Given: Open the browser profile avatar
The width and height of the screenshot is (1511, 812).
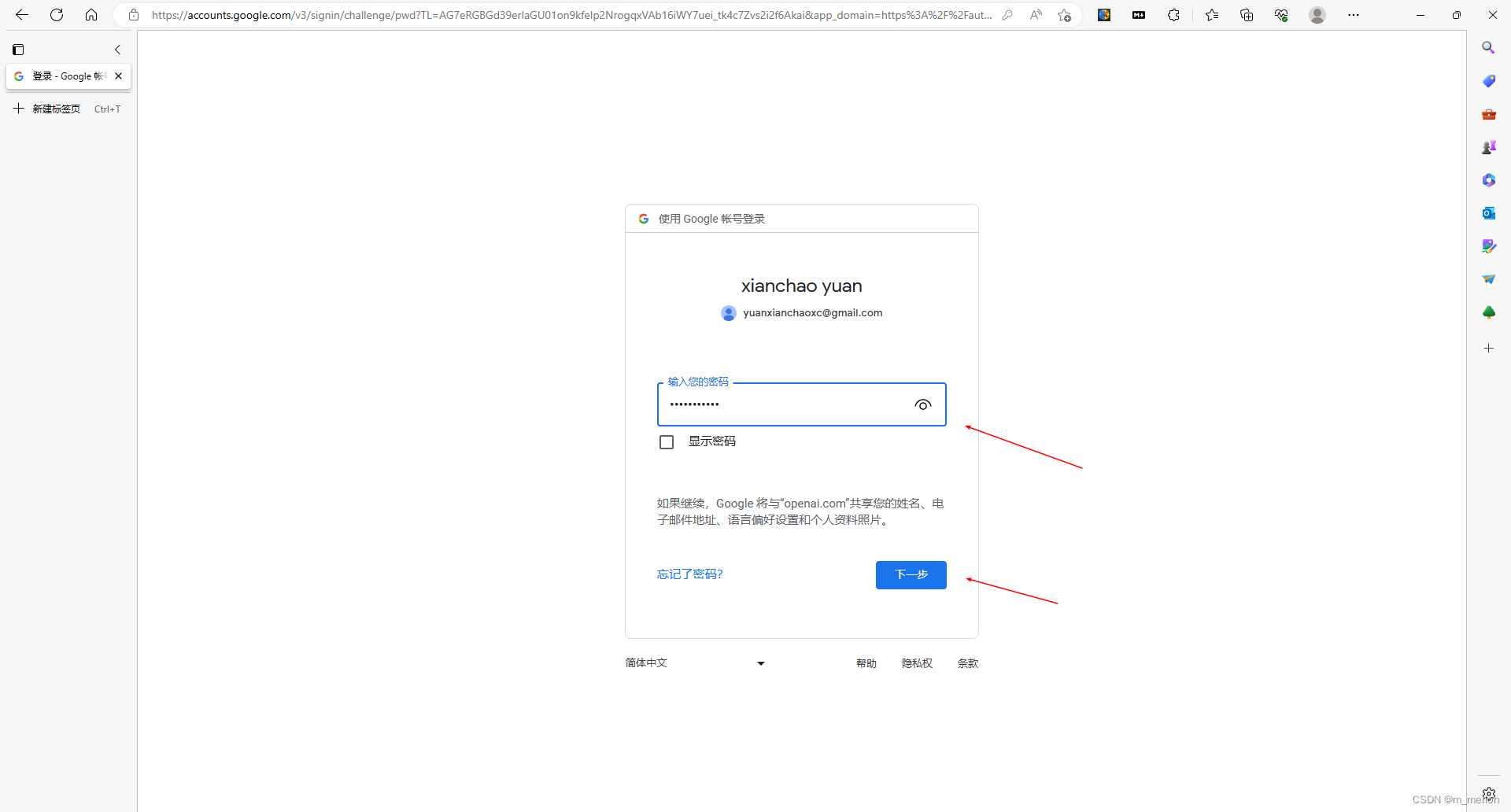Looking at the screenshot, I should tap(1317, 15).
